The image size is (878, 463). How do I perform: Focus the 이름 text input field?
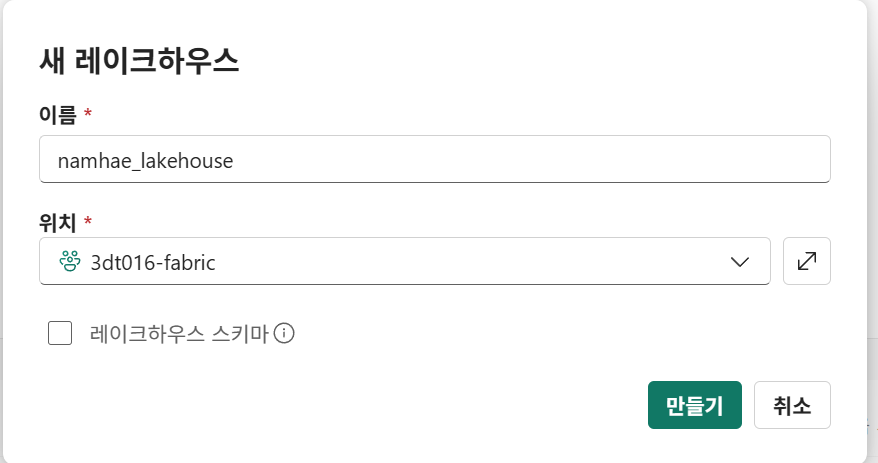(x=435, y=159)
